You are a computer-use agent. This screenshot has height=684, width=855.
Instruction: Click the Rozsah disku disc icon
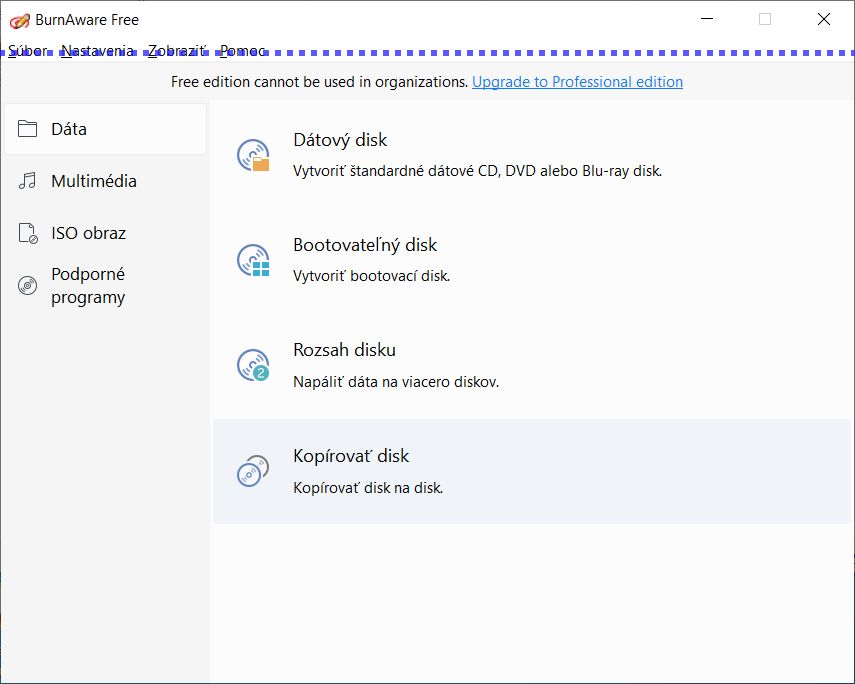click(x=253, y=365)
